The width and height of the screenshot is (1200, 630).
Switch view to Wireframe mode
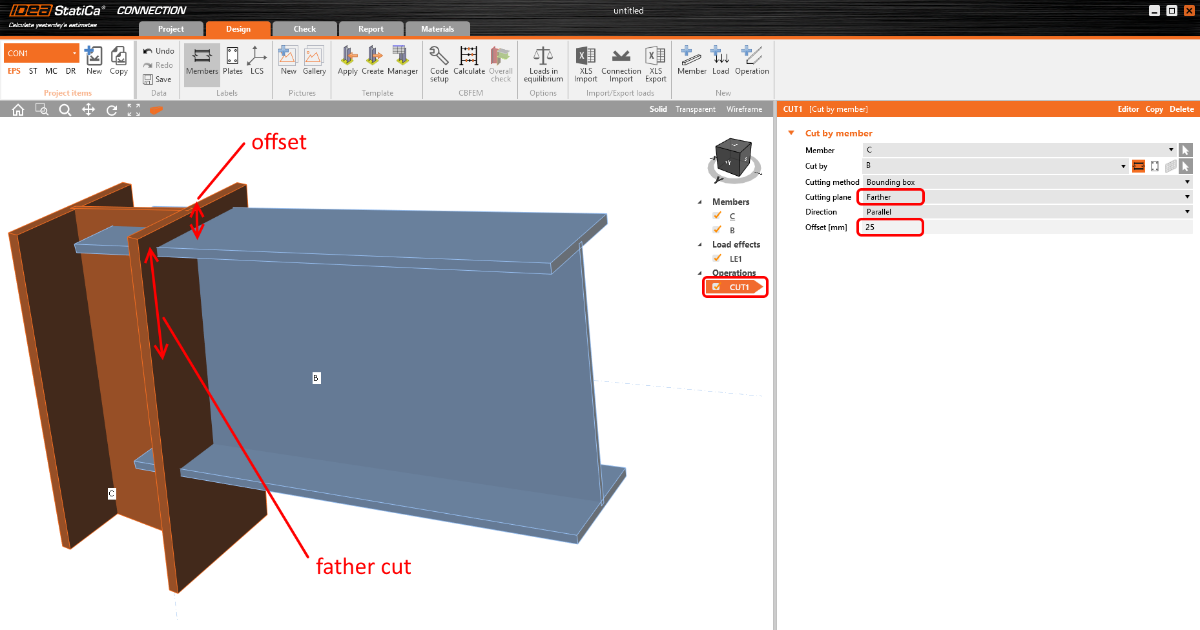[744, 109]
